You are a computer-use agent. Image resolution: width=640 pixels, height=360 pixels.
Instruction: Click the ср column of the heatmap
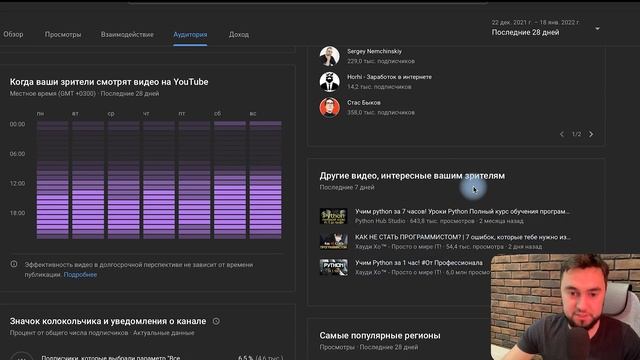(x=124, y=180)
